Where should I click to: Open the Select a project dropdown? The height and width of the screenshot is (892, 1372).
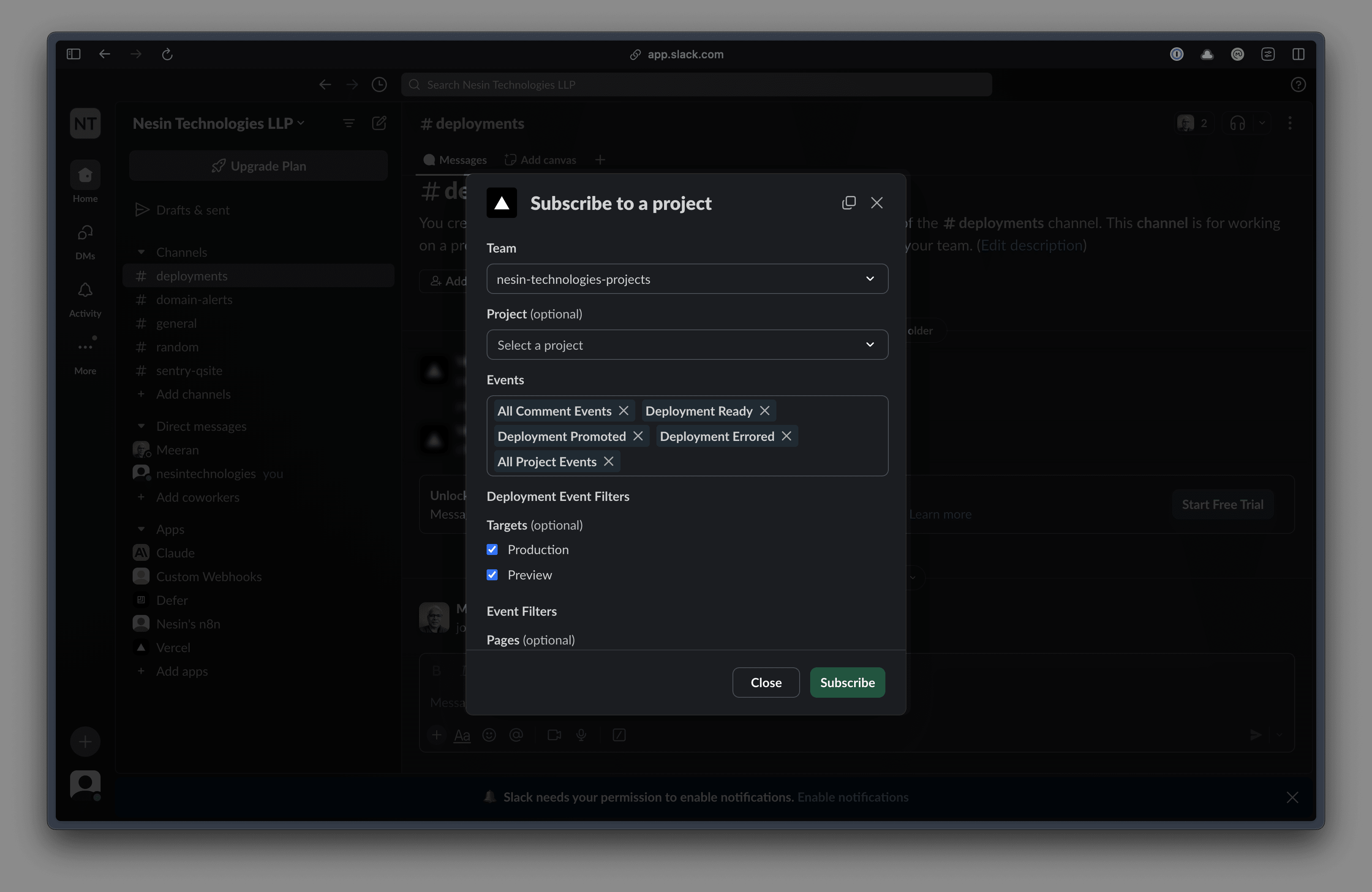pyautogui.click(x=687, y=345)
